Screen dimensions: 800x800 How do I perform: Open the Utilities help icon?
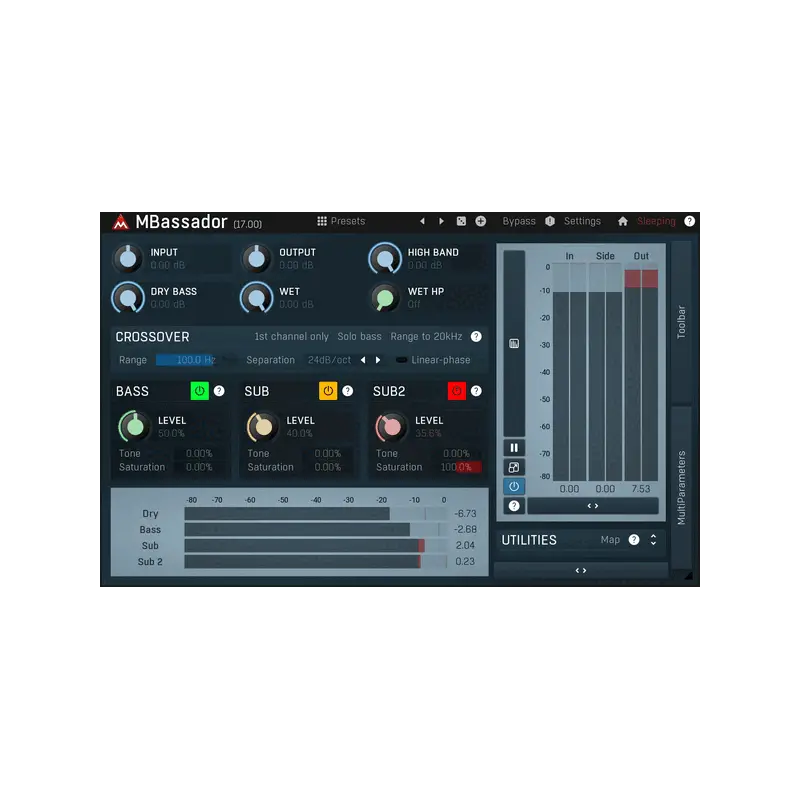point(634,540)
